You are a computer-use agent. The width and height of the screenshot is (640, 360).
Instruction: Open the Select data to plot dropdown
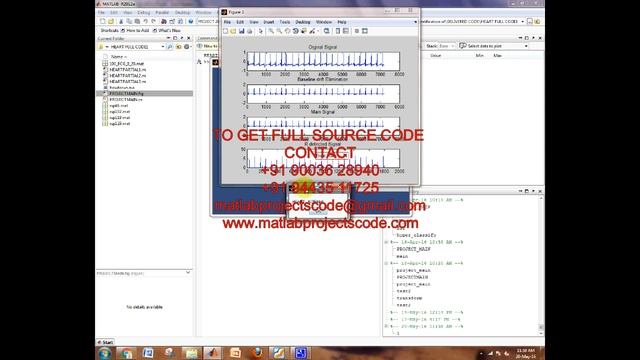526,46
